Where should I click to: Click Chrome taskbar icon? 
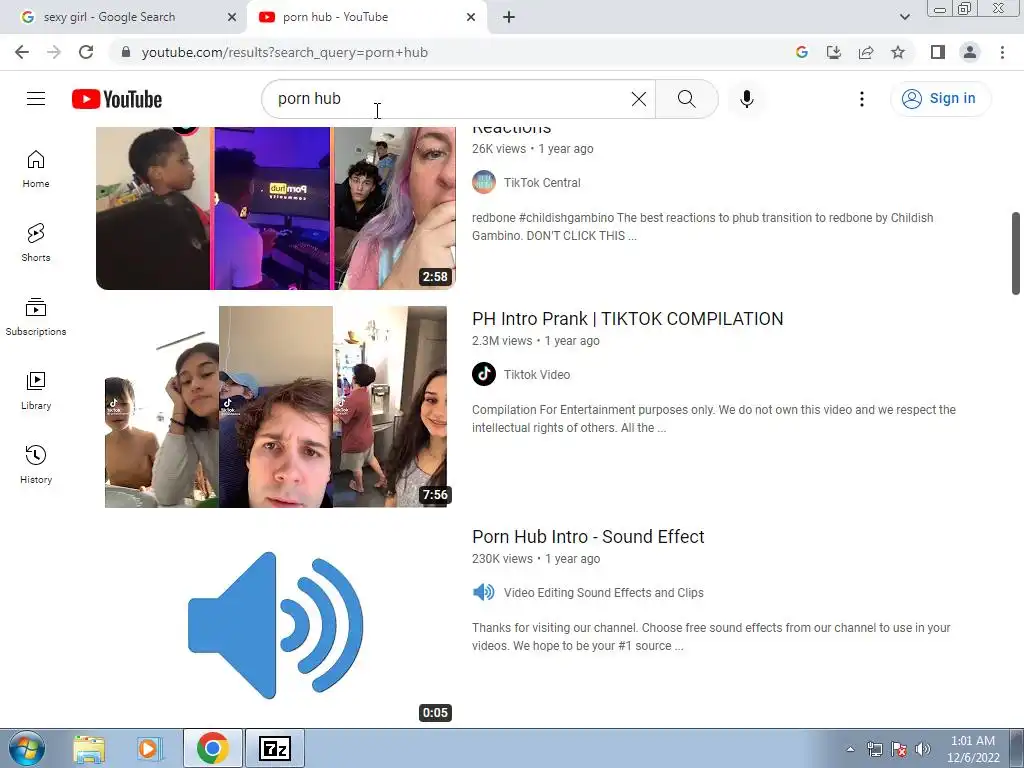tap(212, 748)
